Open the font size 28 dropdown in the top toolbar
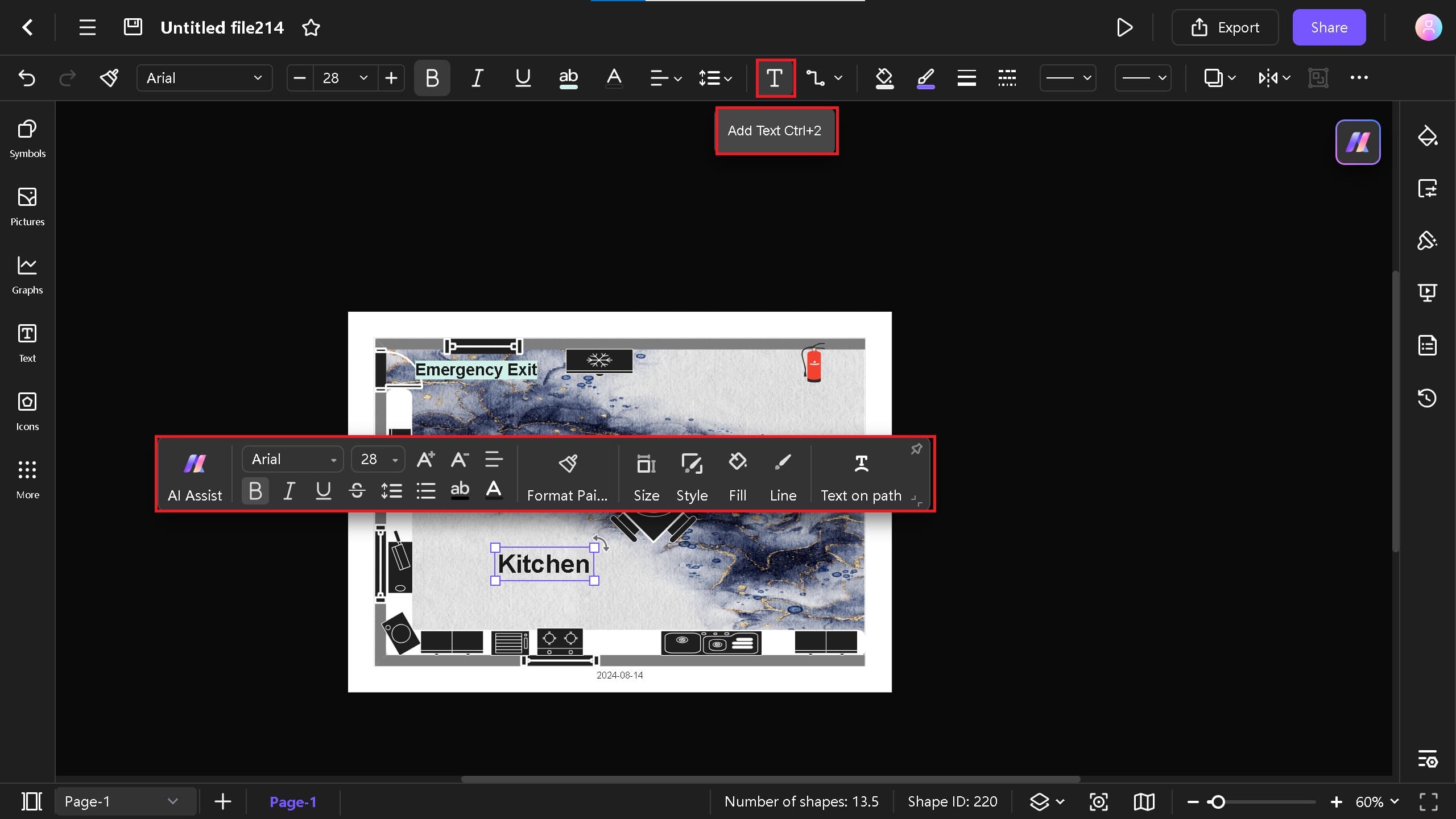 [345, 78]
